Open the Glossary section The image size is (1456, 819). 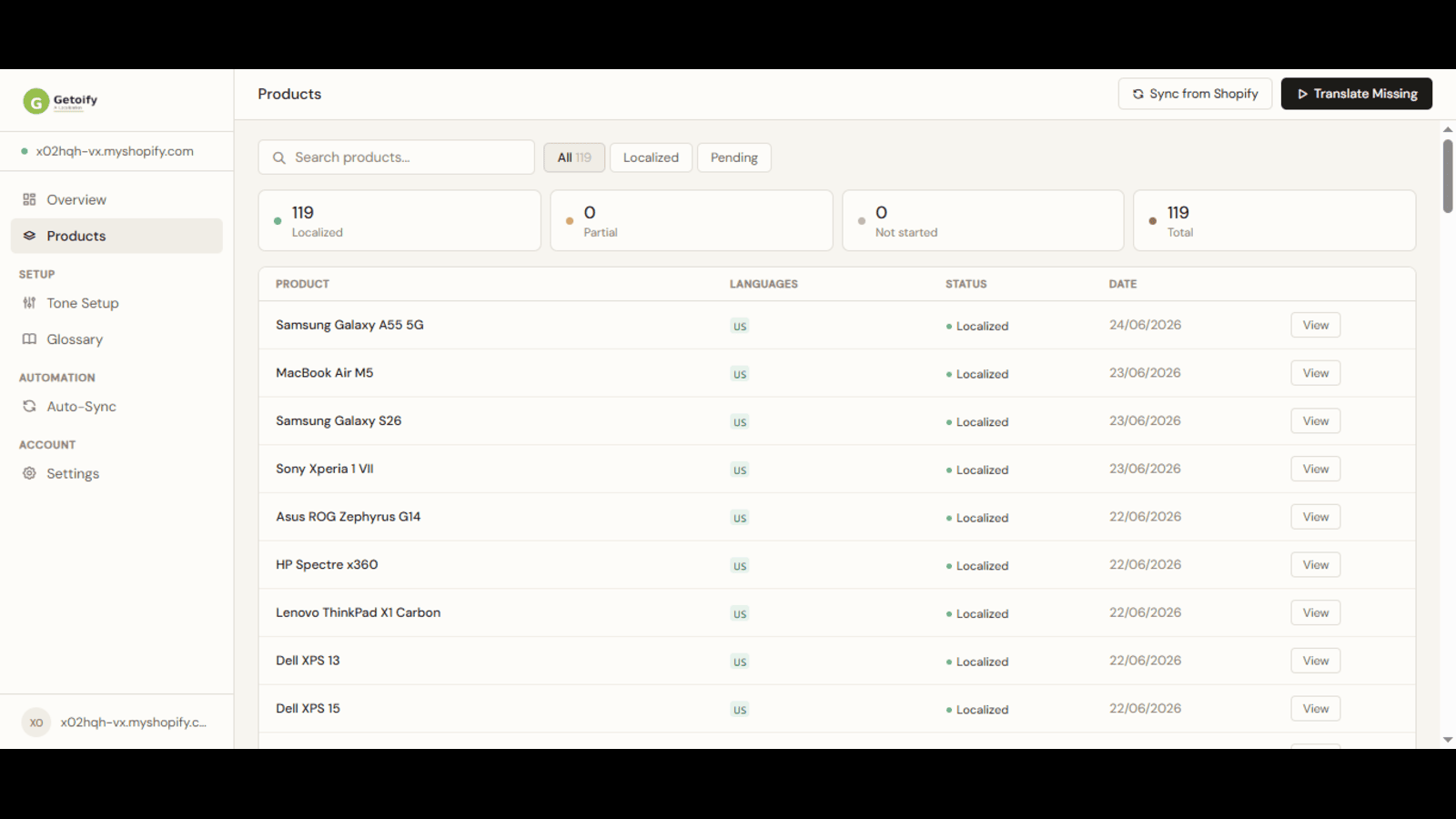116,339
